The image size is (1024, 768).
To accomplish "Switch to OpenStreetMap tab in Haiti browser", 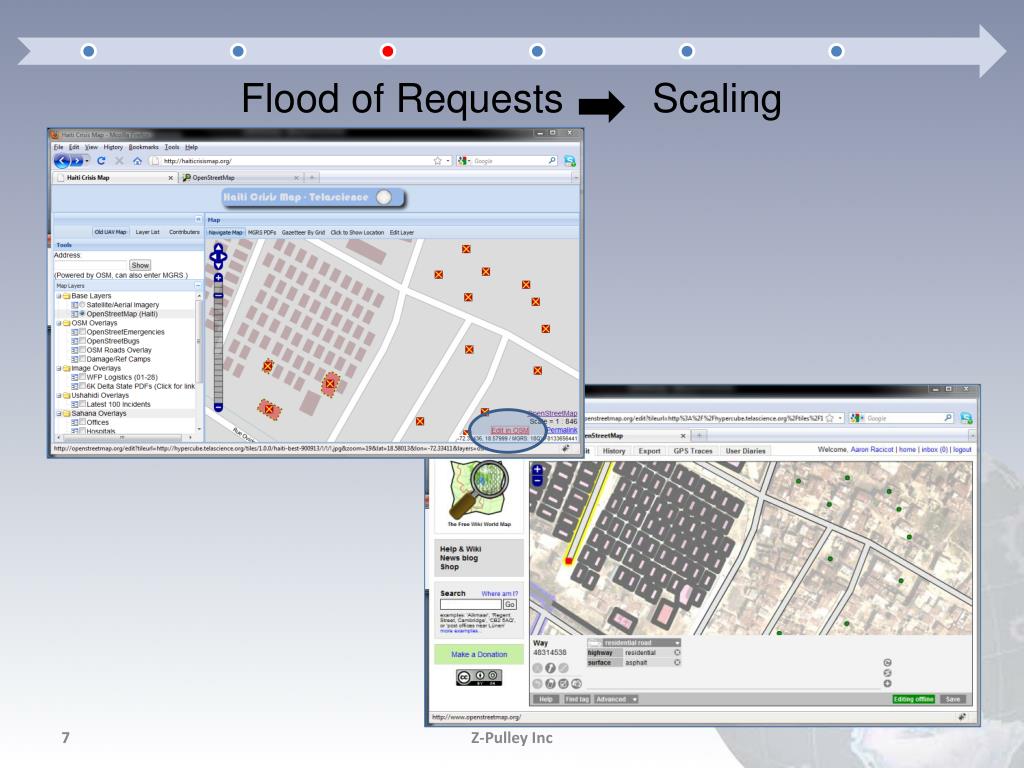I will coord(240,178).
